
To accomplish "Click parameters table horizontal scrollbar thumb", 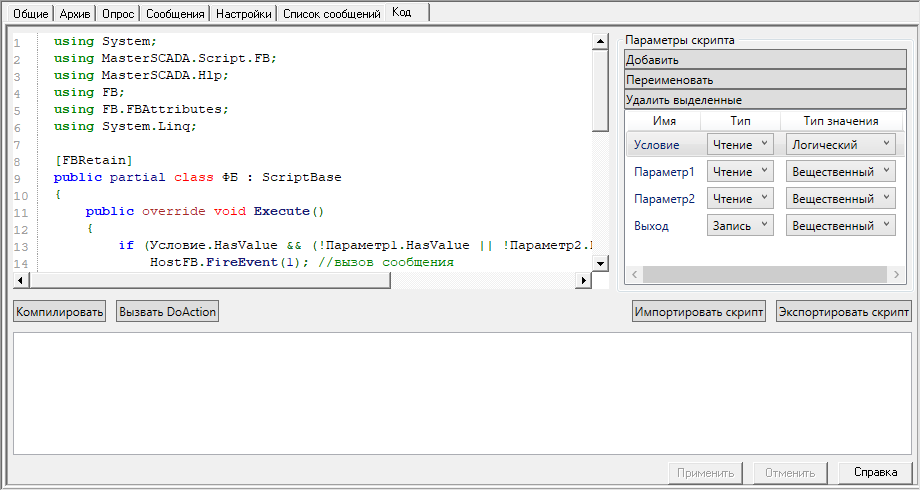I will click(x=765, y=274).
